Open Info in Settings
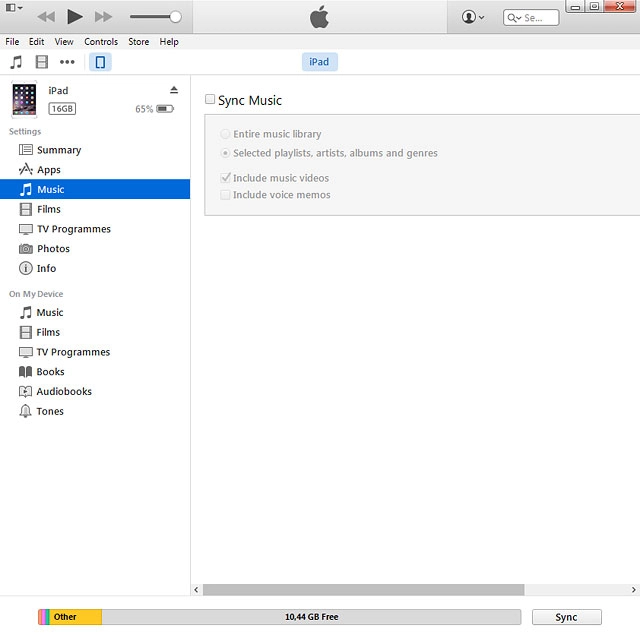Image resolution: width=640 pixels, height=638 pixels. click(95, 268)
